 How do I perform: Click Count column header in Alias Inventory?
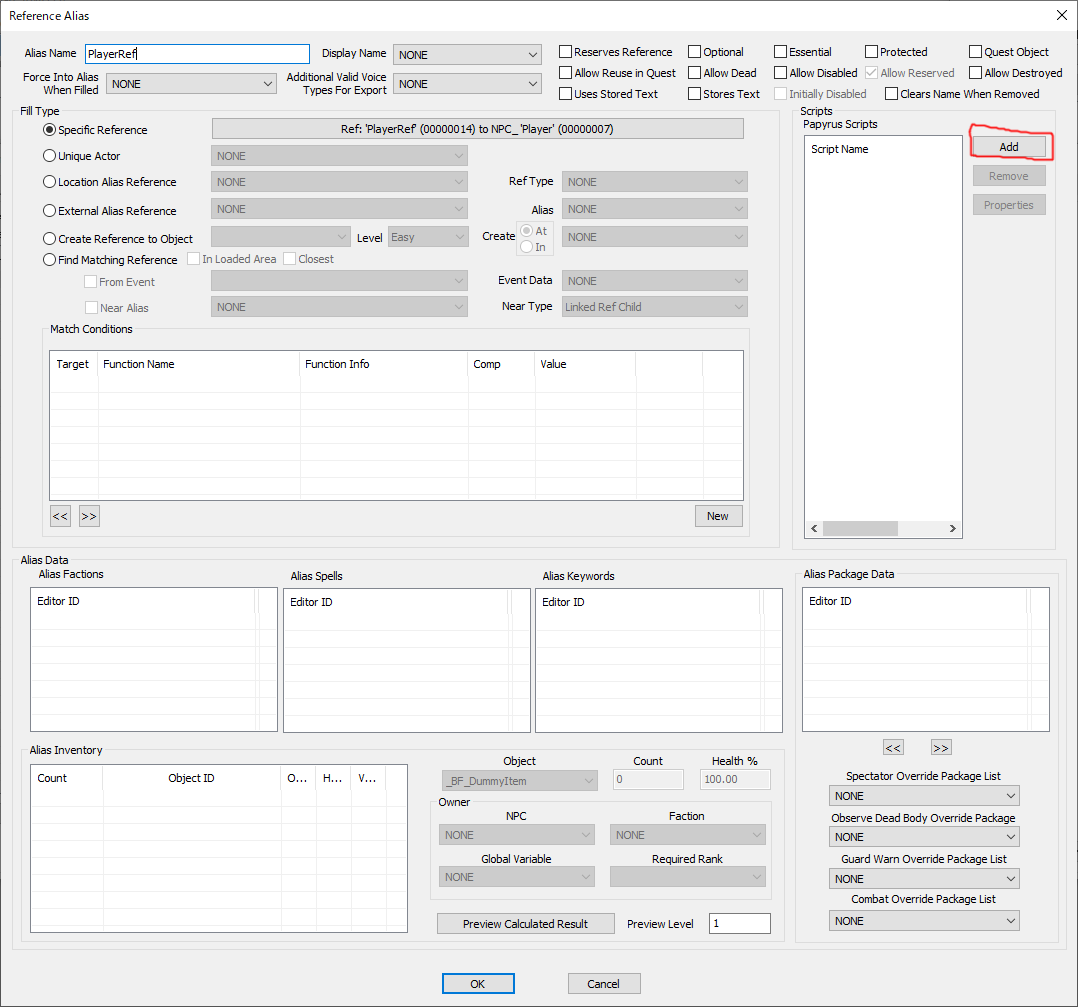coord(67,778)
